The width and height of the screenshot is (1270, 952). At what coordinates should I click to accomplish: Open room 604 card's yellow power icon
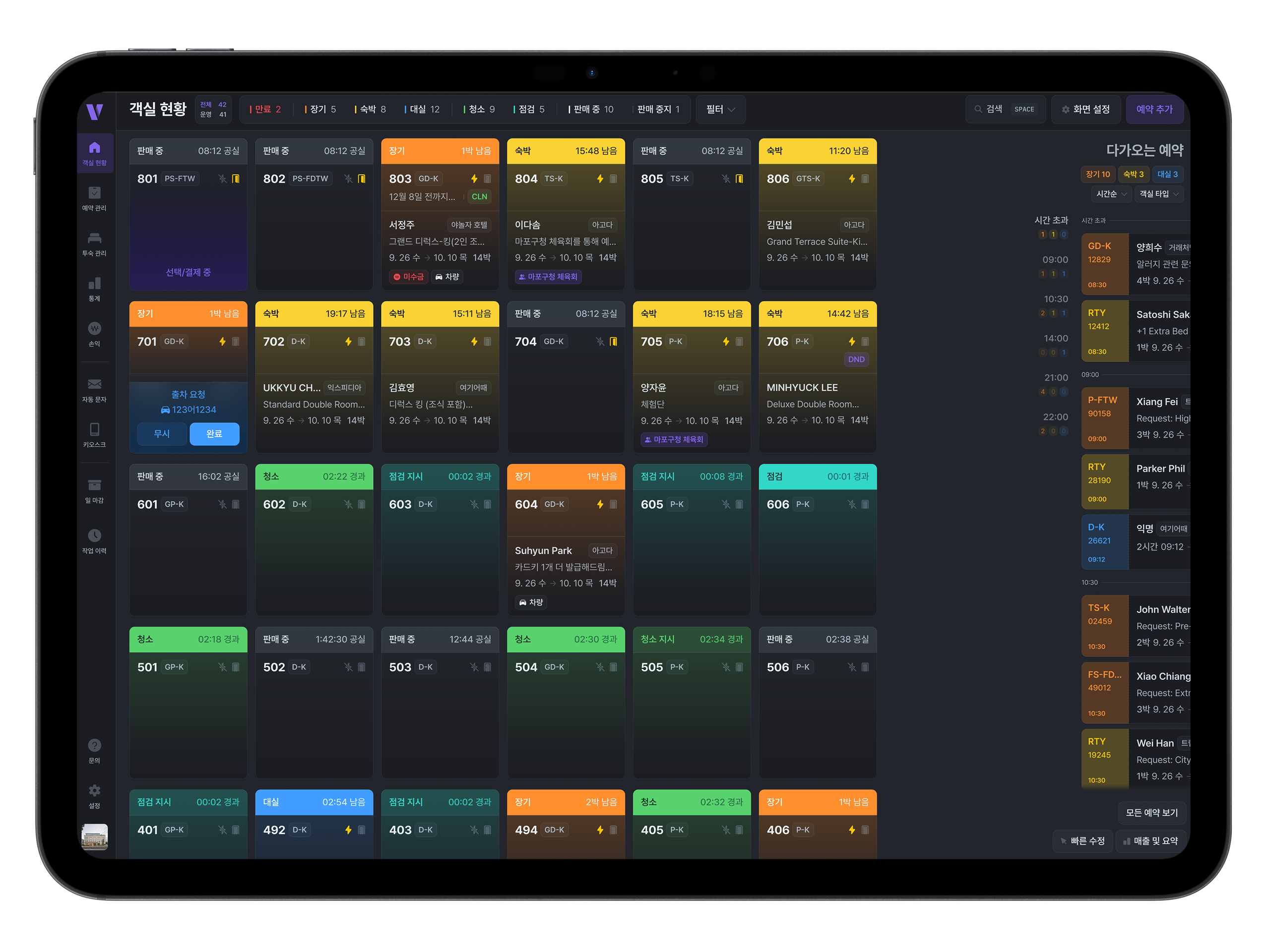coord(599,504)
